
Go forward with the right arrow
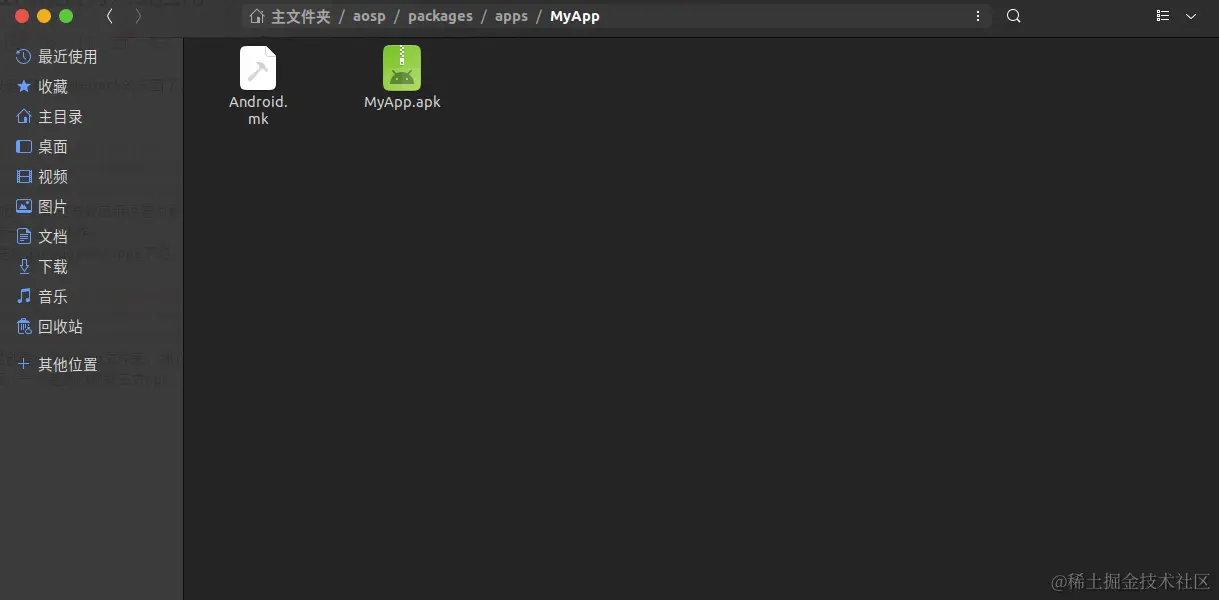point(138,16)
